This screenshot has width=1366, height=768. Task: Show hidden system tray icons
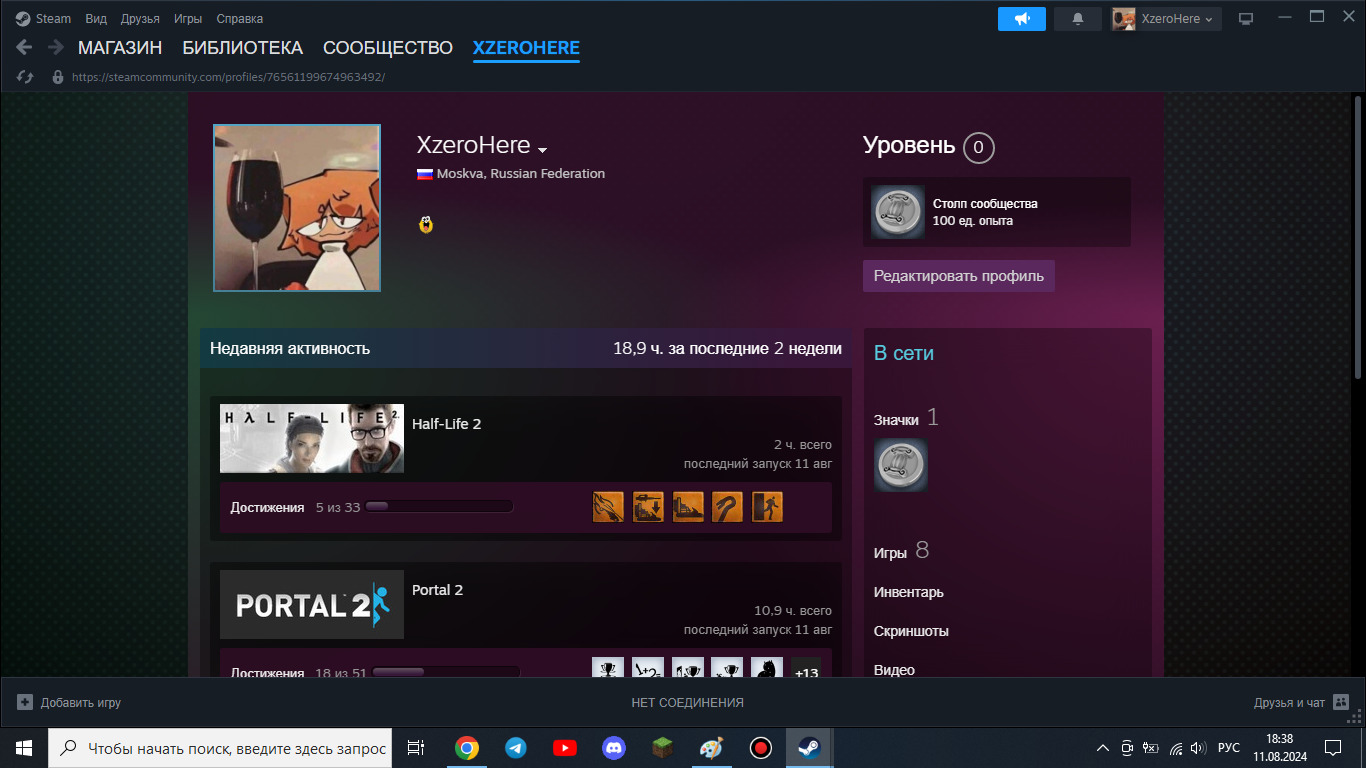click(x=1103, y=748)
